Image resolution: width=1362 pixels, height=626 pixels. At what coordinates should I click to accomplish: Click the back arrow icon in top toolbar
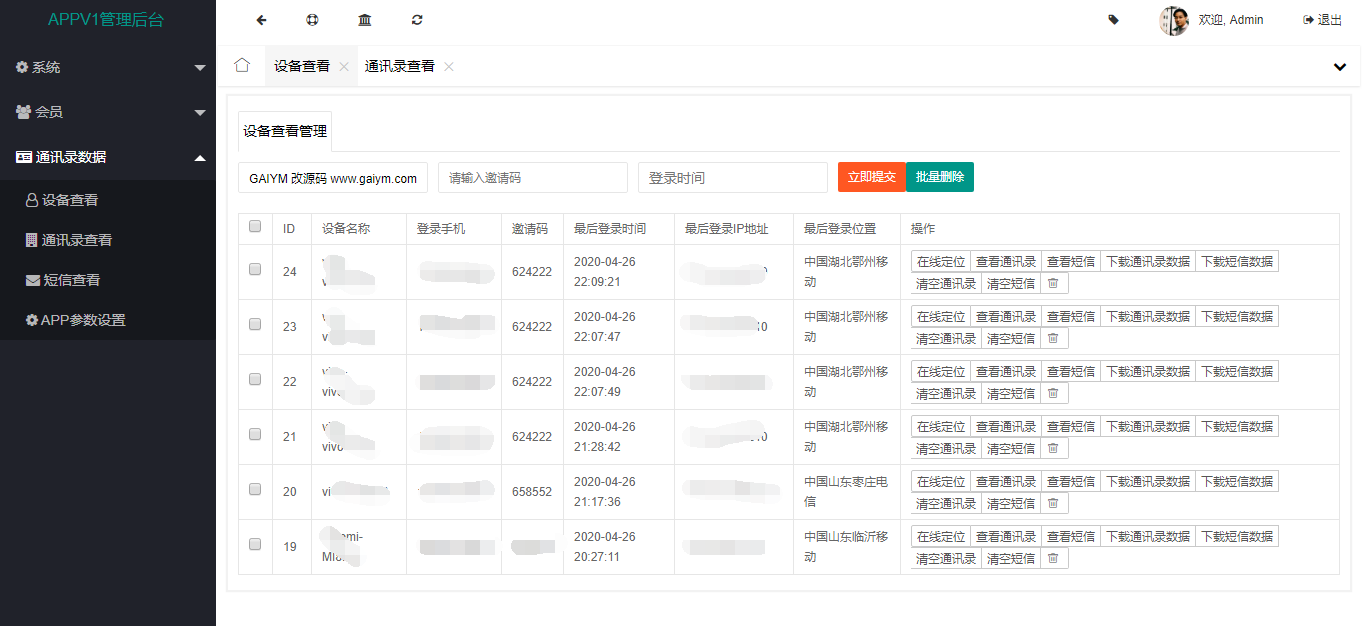pos(262,20)
